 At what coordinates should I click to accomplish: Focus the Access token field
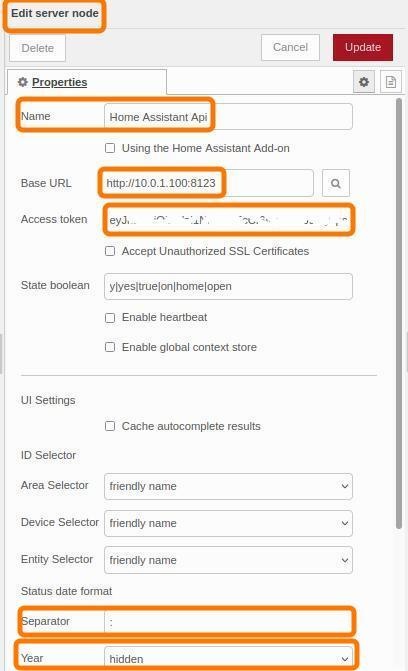pos(228,220)
